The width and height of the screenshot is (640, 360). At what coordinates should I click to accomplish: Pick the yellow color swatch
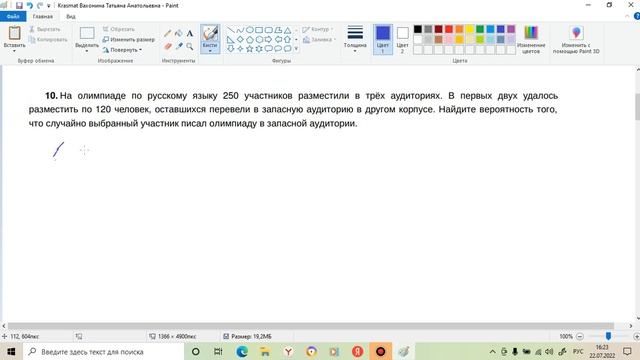click(x=469, y=29)
